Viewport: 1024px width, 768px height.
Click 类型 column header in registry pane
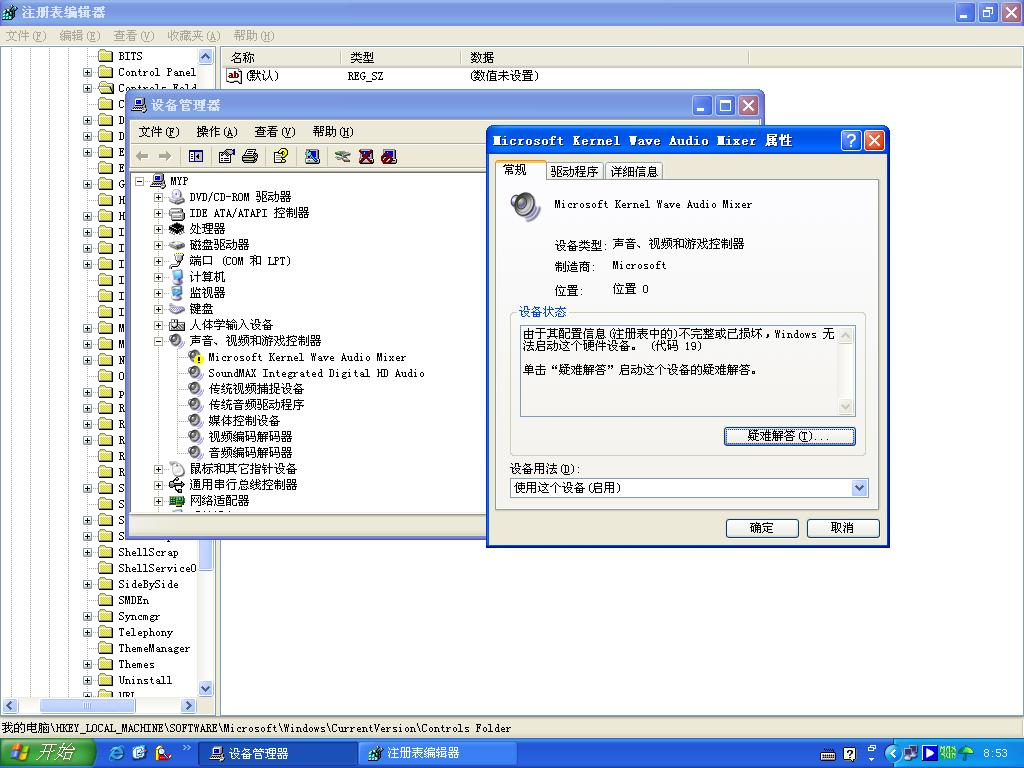pos(400,57)
